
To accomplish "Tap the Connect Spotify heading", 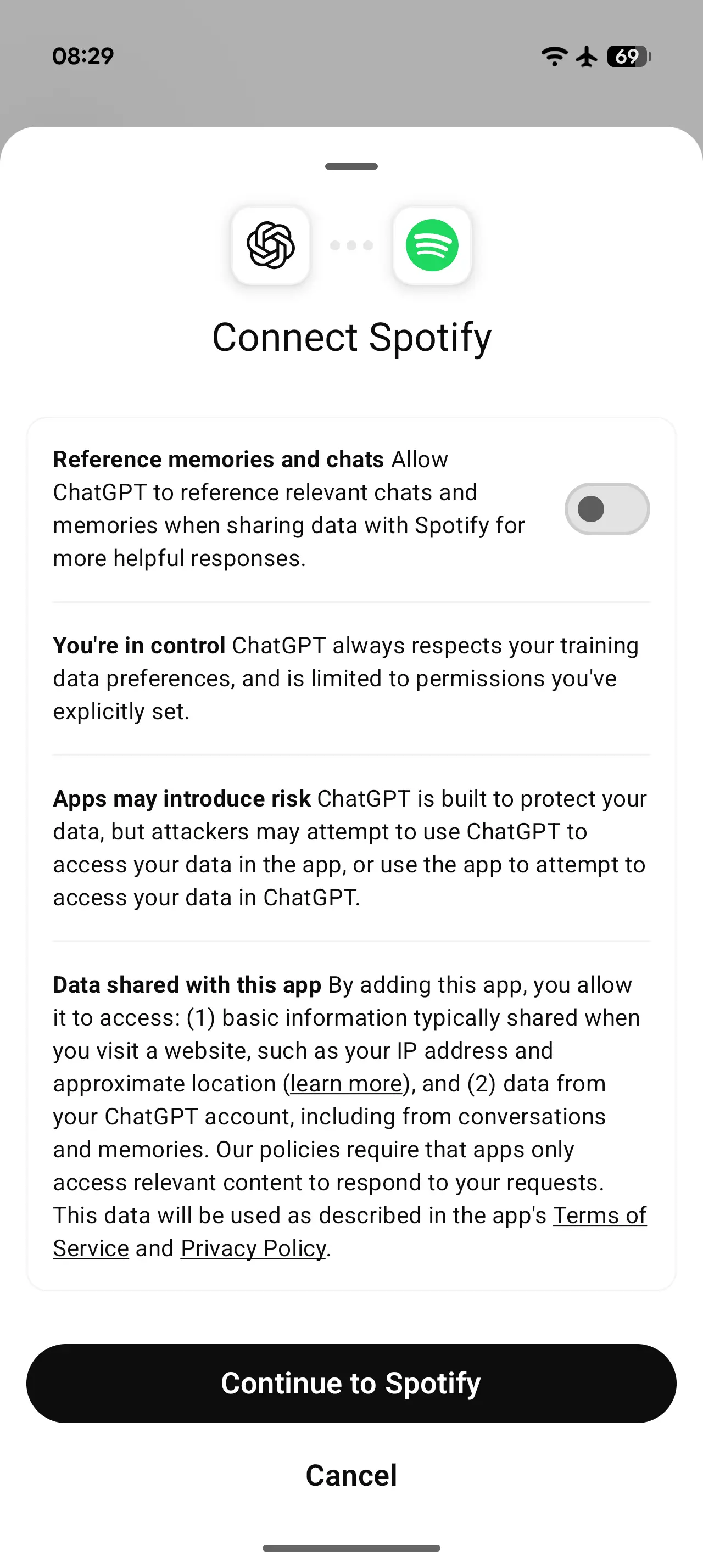I will (351, 337).
